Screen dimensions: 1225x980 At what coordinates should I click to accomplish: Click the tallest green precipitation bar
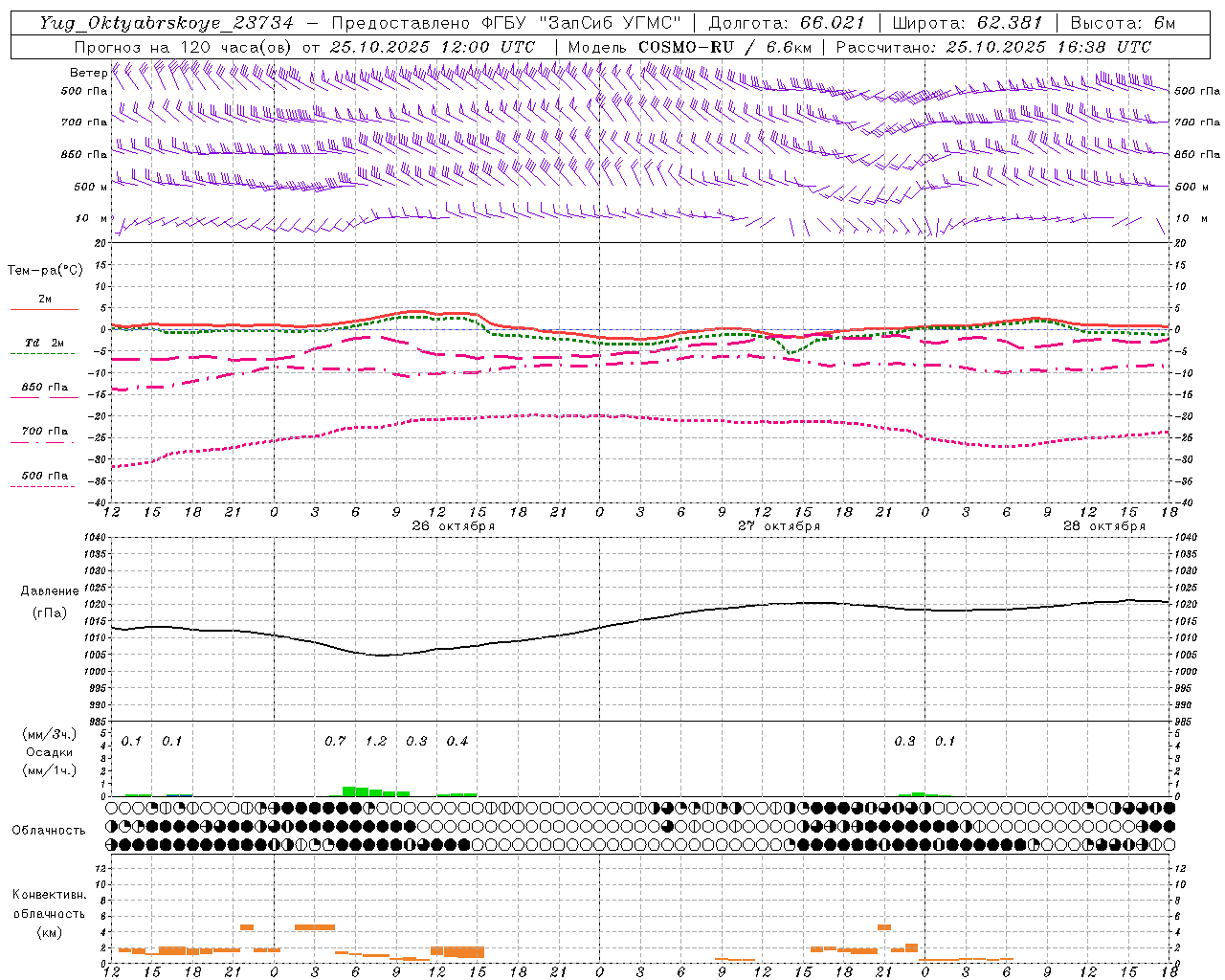click(x=349, y=791)
